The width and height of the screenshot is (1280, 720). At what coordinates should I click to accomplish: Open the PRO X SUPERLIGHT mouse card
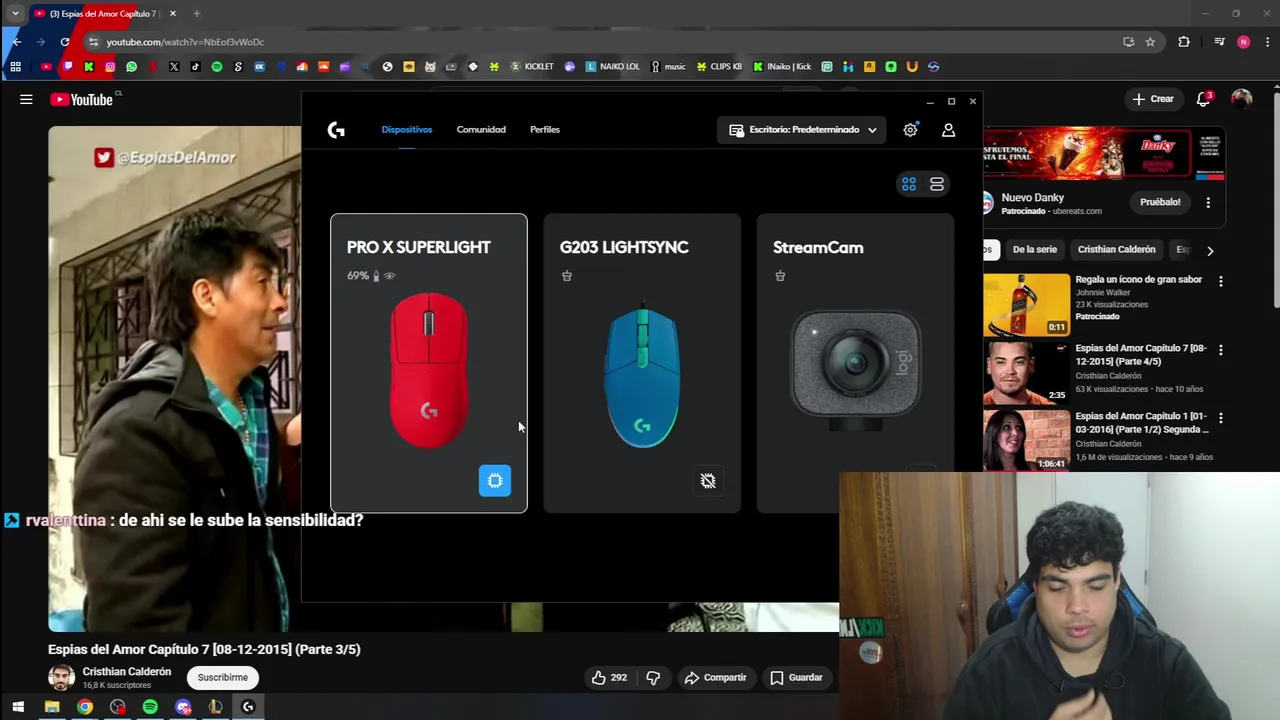coord(429,363)
